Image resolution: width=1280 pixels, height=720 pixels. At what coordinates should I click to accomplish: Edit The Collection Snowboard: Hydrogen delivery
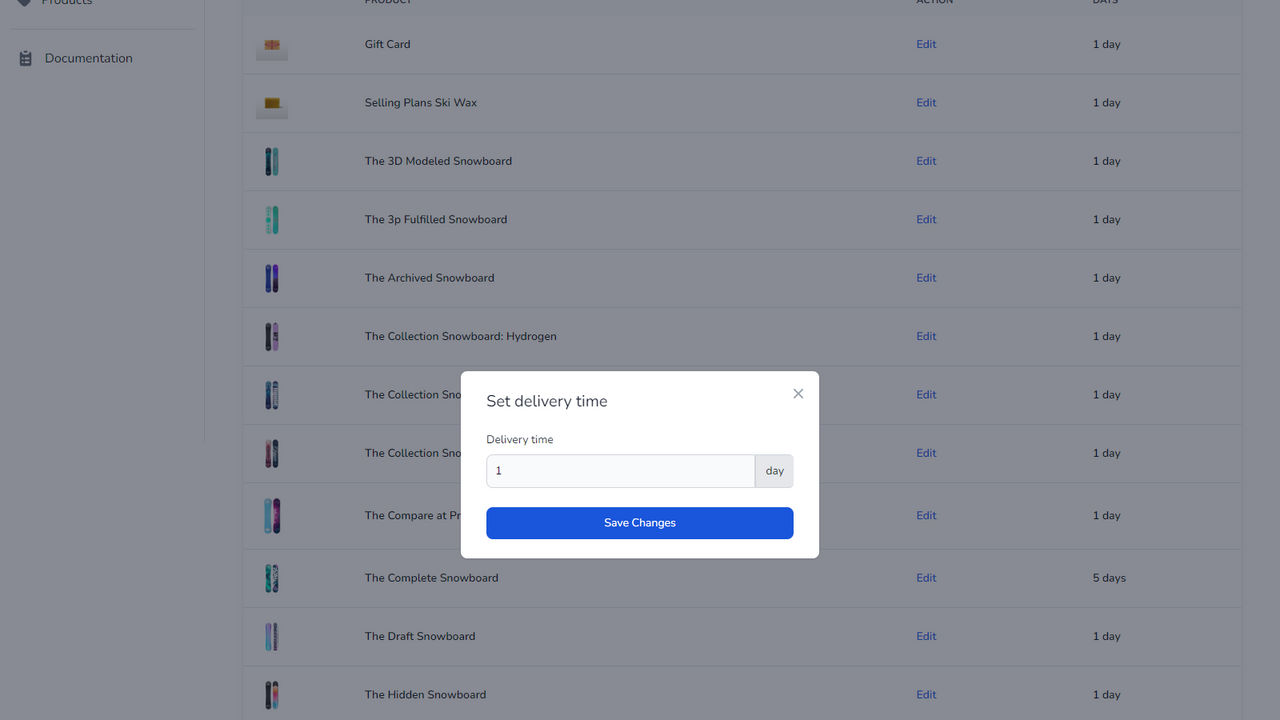point(926,336)
